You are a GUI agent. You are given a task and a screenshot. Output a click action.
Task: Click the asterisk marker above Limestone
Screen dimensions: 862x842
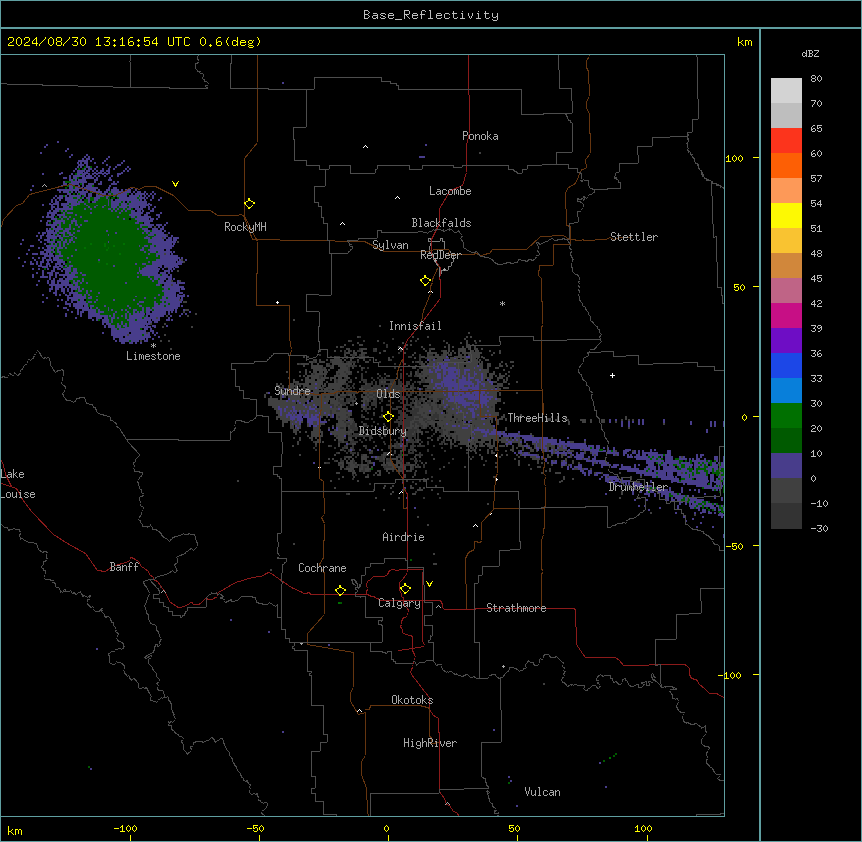[153, 346]
